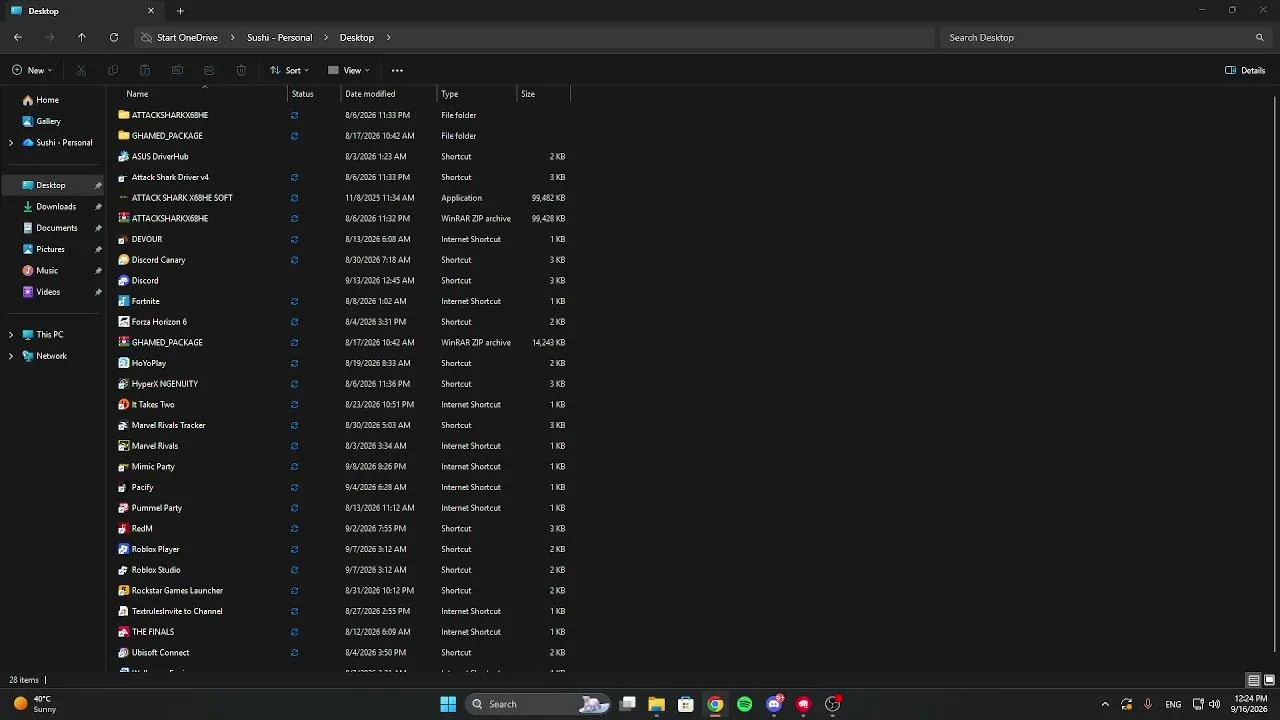This screenshot has width=1280, height=720.
Task: Switch to details list view in status bar
Action: click(x=1253, y=680)
